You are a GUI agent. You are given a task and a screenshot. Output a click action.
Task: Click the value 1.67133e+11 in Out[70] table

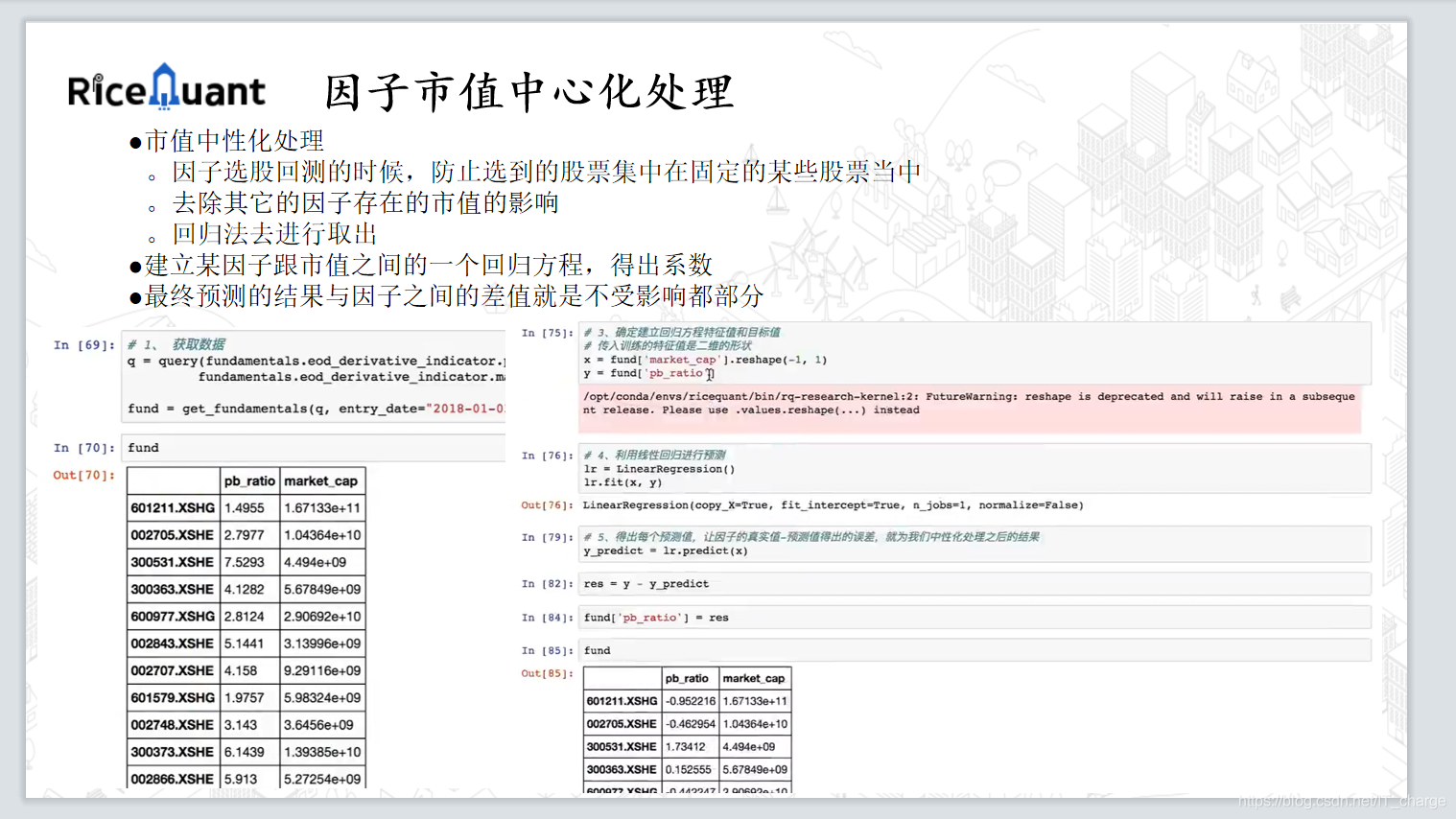[322, 508]
